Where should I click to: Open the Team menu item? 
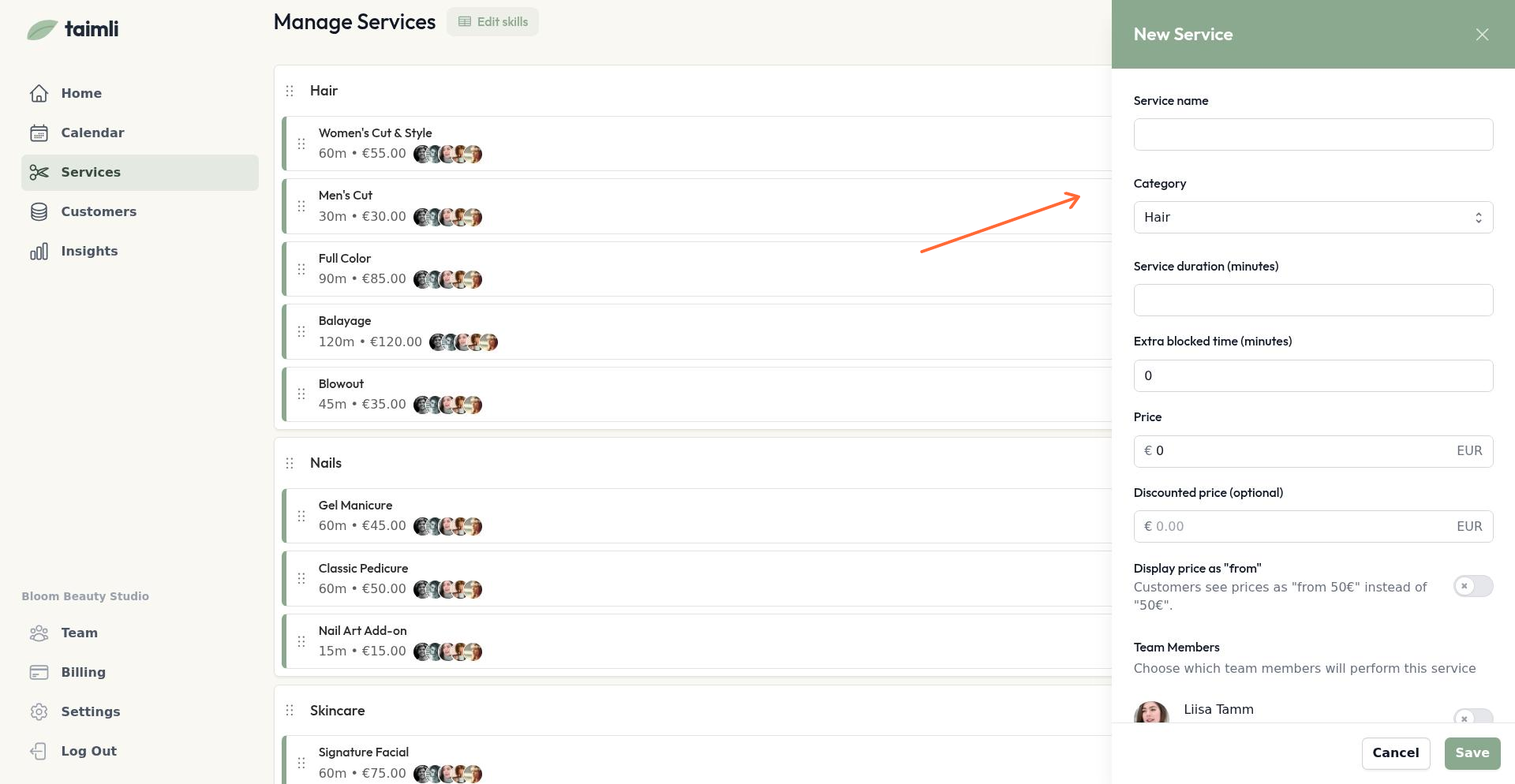tap(79, 633)
